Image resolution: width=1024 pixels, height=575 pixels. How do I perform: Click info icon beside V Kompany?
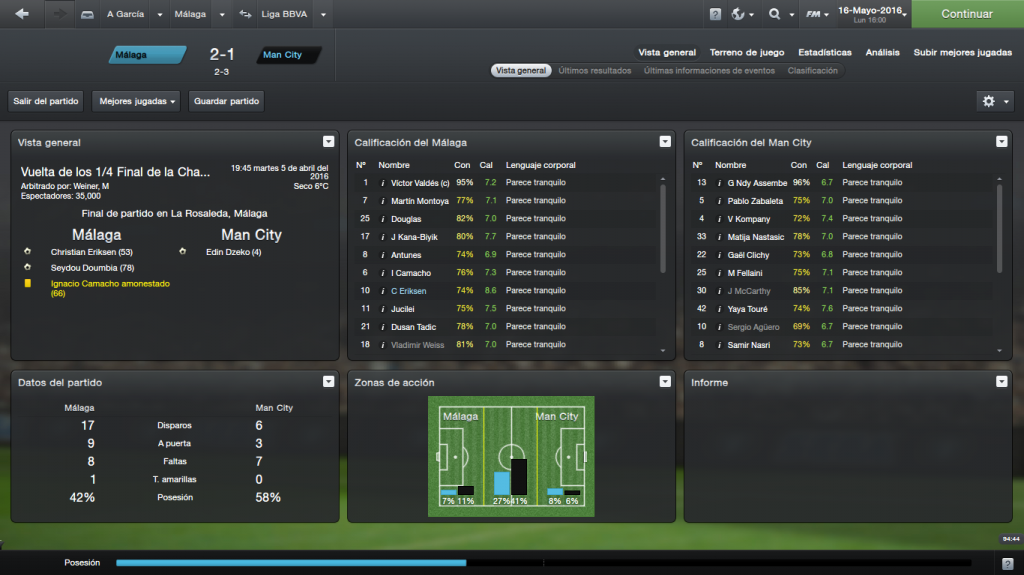[720, 219]
